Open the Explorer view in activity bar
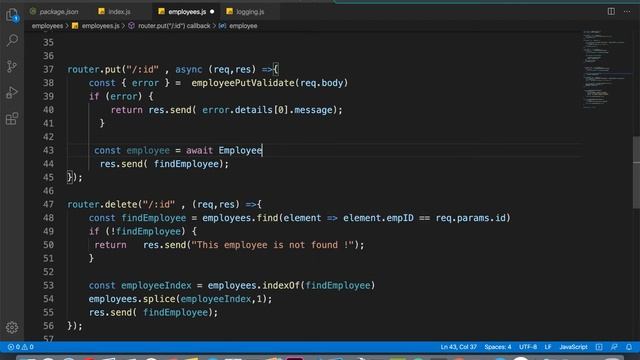 [x=12, y=15]
